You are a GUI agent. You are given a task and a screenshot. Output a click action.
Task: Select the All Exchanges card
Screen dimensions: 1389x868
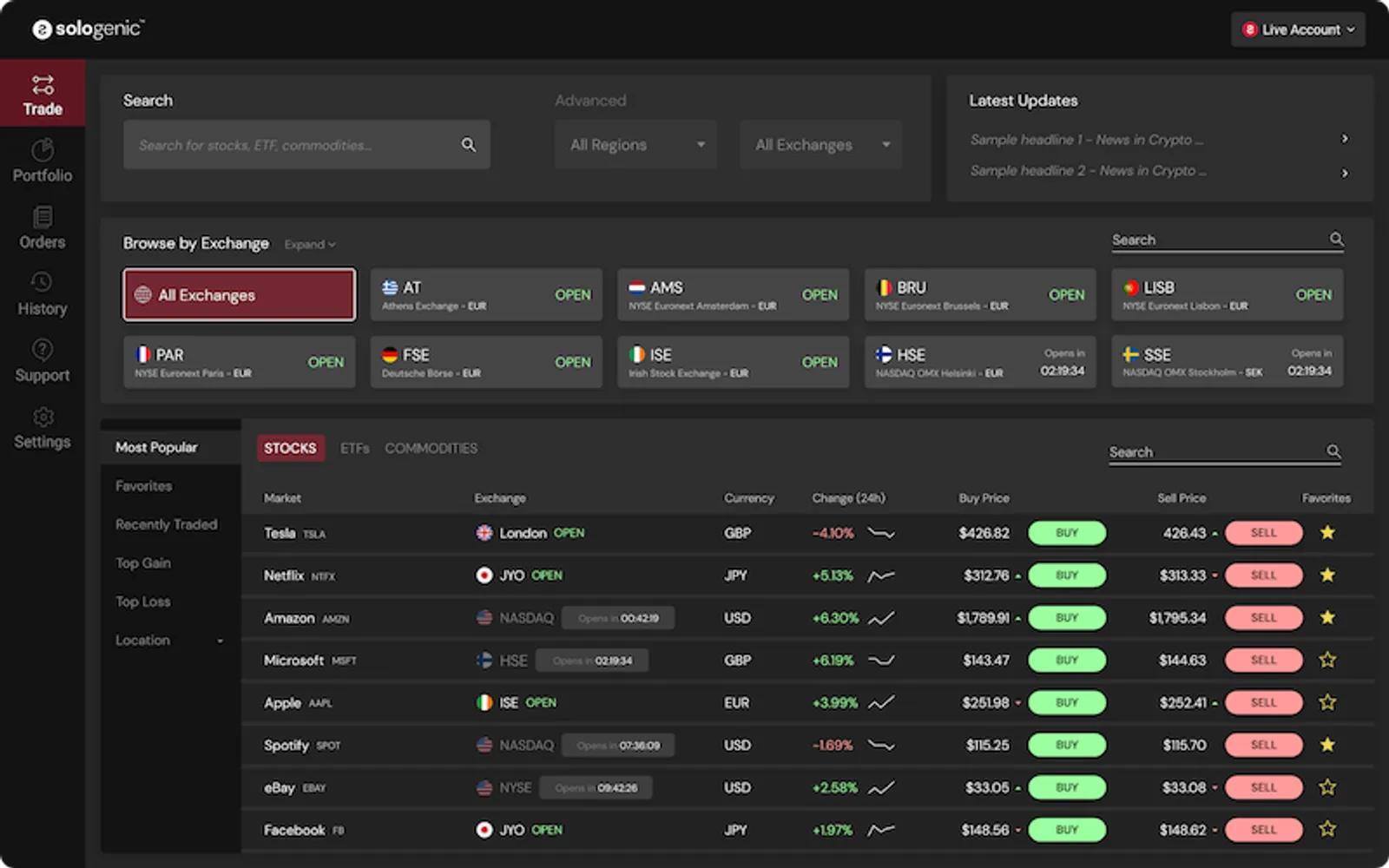point(240,294)
